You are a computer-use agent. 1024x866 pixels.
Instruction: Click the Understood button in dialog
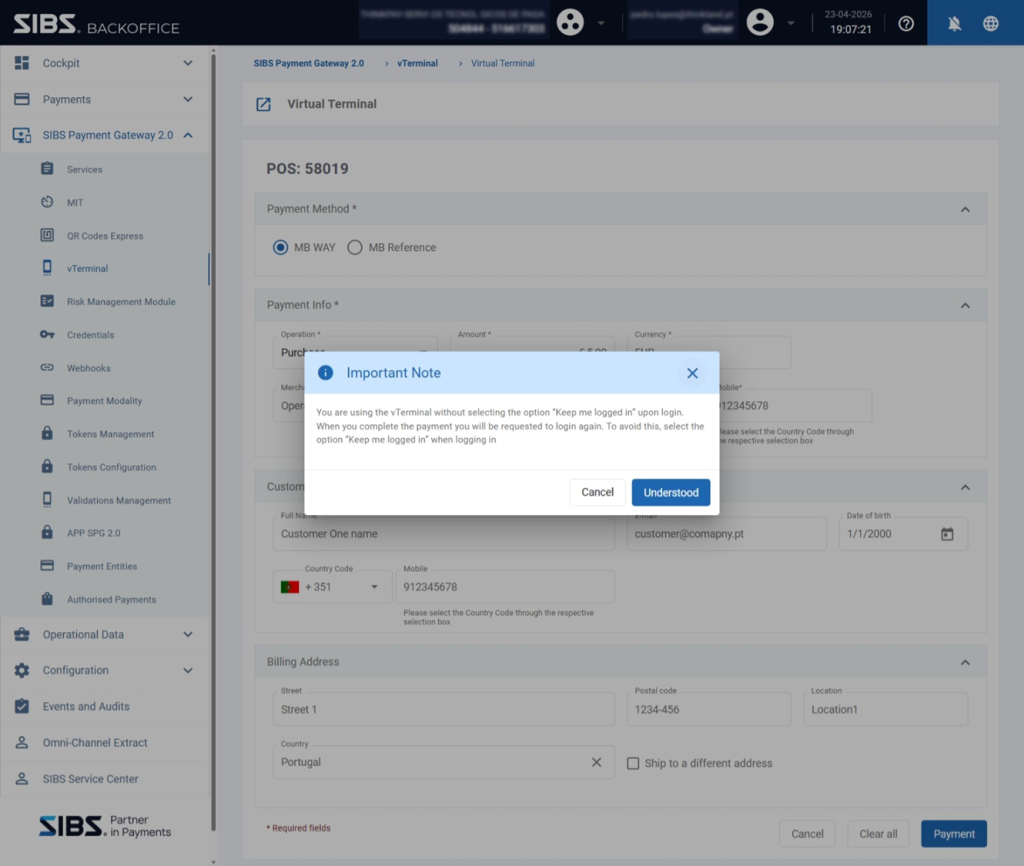pos(671,492)
